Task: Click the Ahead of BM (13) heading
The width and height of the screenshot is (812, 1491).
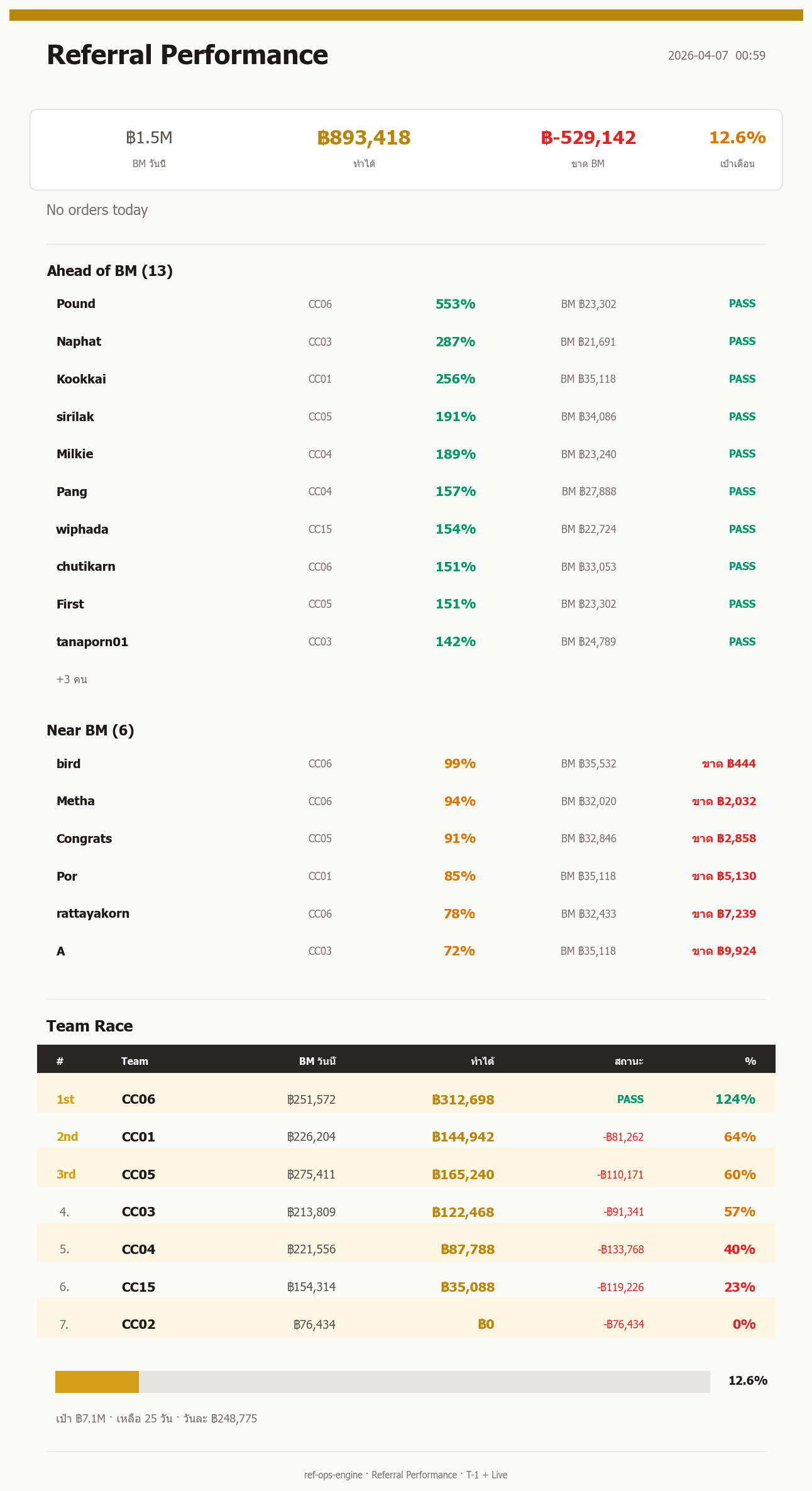Action: pos(109,271)
